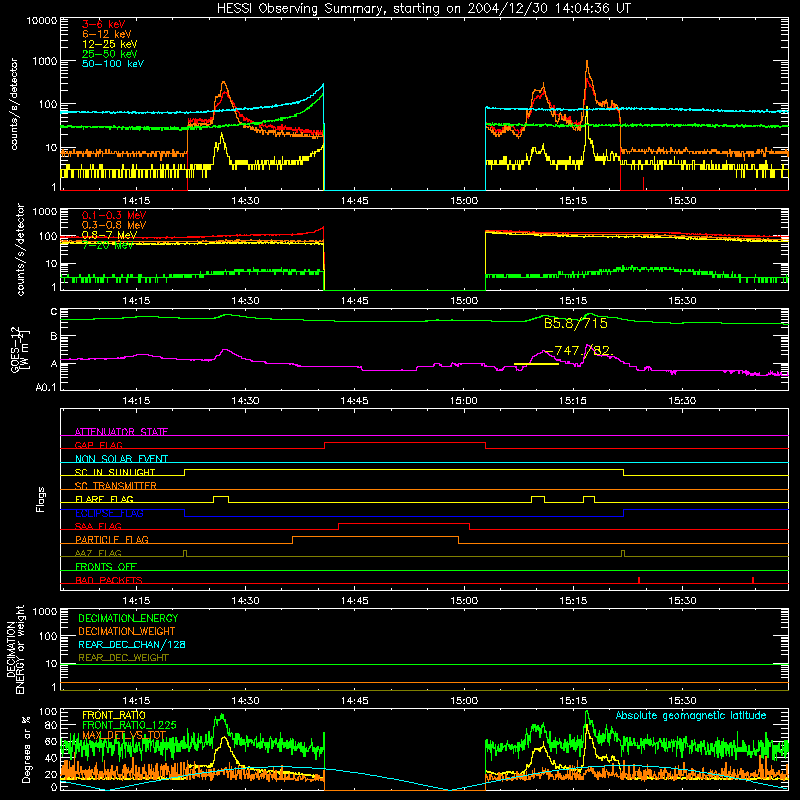Click the first FLARE_FLAG pulse near 14:27
The image size is (800, 800).
coord(221,497)
